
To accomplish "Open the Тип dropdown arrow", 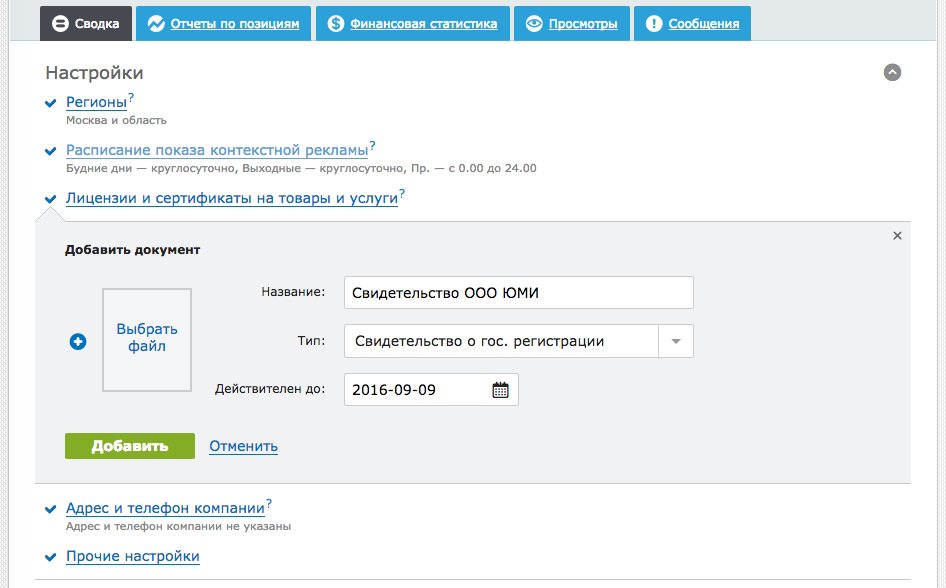I will 676,341.
